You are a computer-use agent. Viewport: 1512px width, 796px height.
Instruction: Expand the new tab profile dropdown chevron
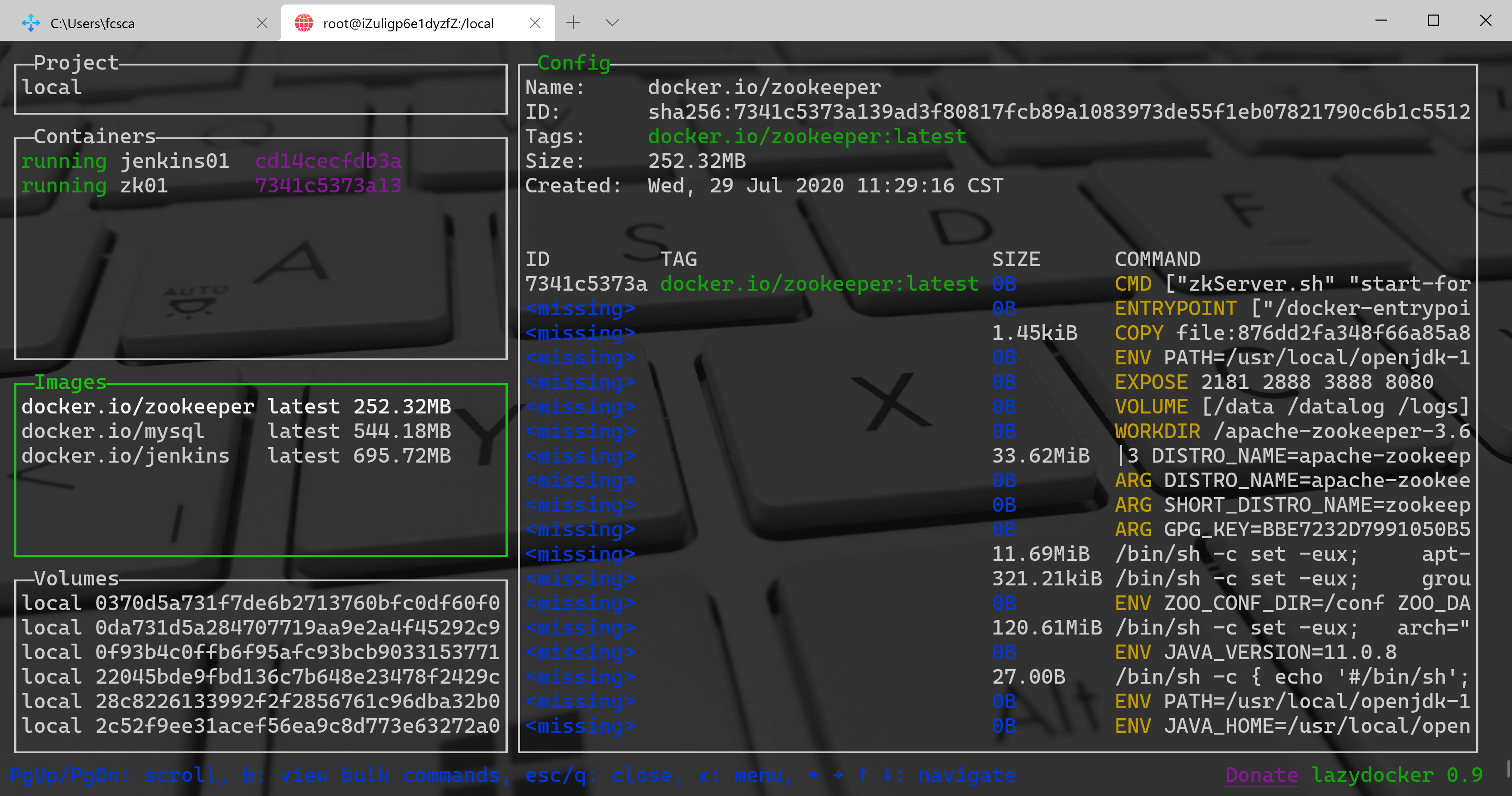coord(612,23)
